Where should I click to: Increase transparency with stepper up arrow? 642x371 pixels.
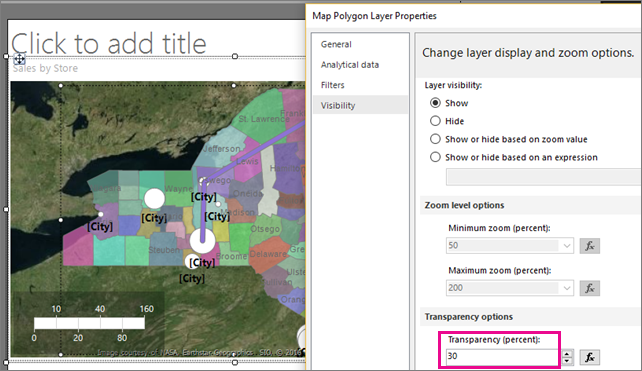pos(567,353)
